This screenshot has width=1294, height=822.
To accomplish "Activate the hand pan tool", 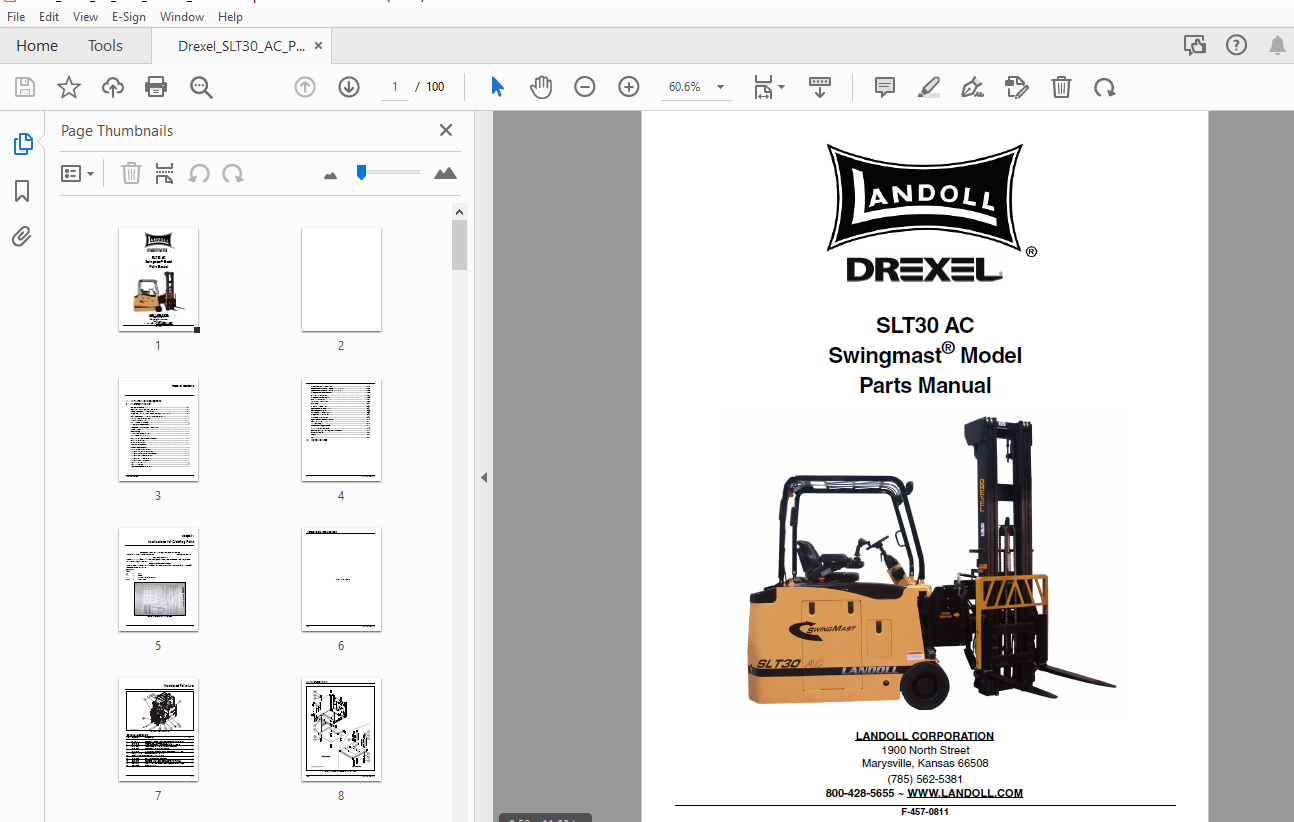I will click(541, 87).
